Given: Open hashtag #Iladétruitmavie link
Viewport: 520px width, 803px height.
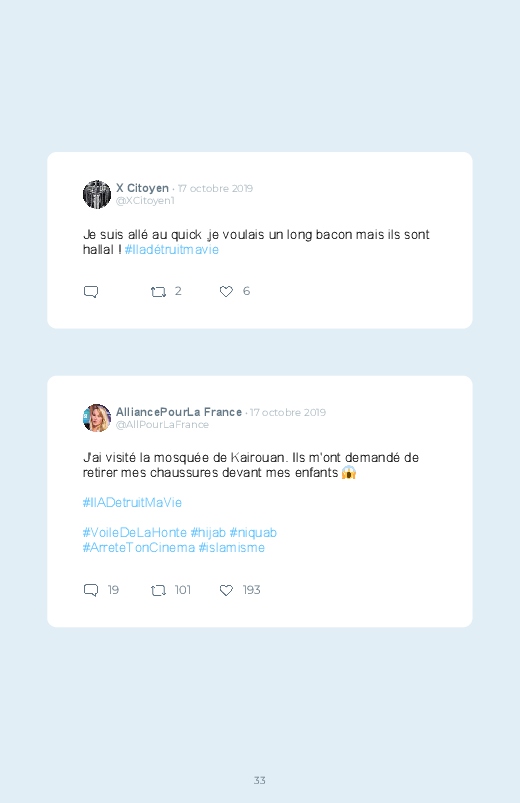Looking at the screenshot, I should click(x=172, y=249).
